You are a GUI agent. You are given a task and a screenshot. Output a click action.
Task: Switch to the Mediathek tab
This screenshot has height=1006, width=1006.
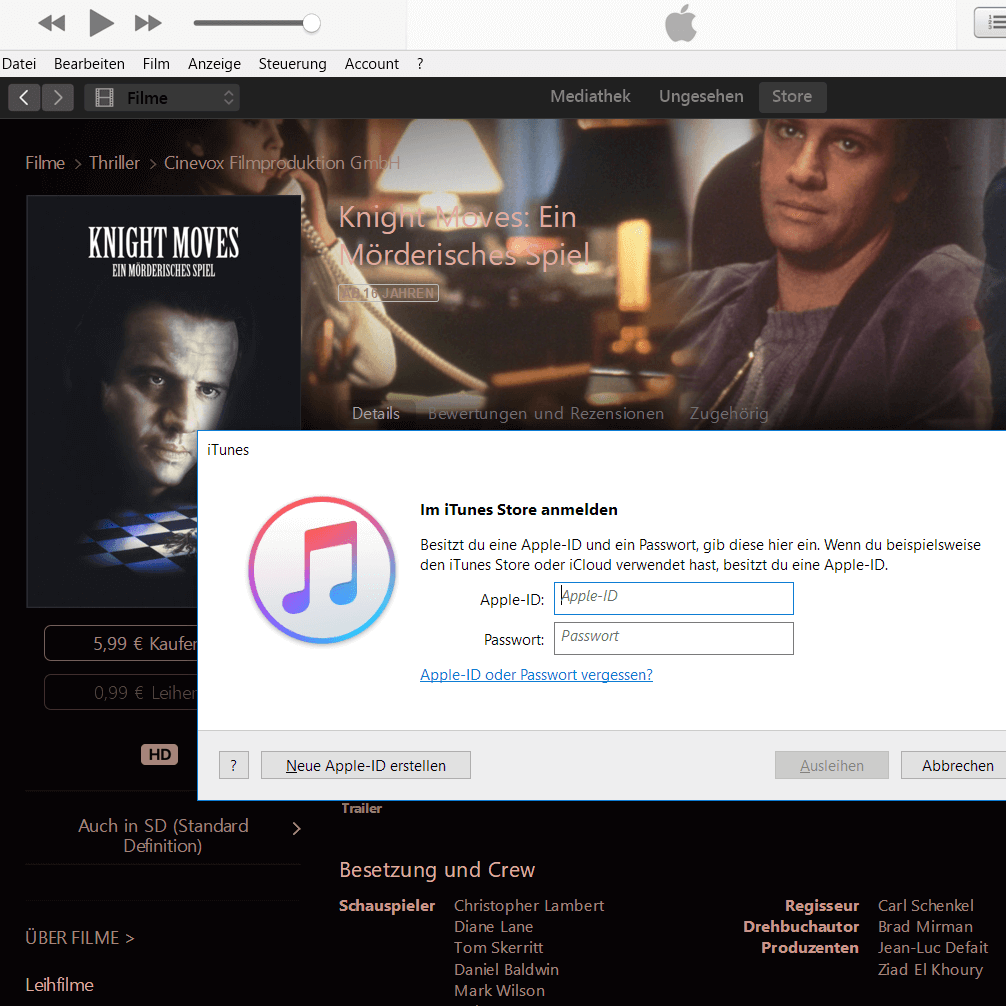[x=590, y=96]
